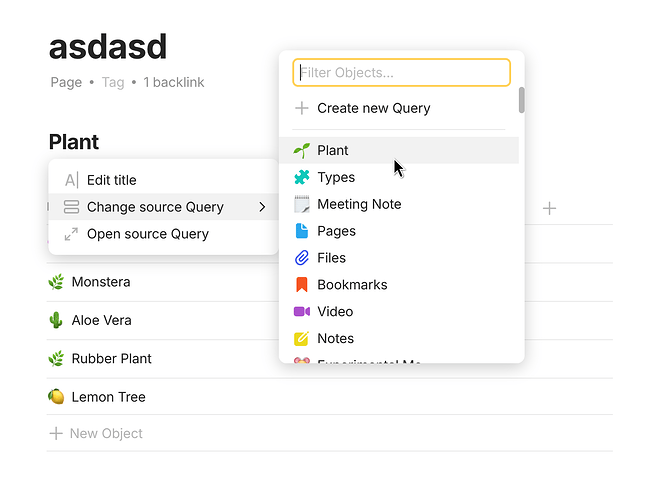Screen dimensions: 669x500
Task: Select Change source Query menu entry
Action: 163,207
